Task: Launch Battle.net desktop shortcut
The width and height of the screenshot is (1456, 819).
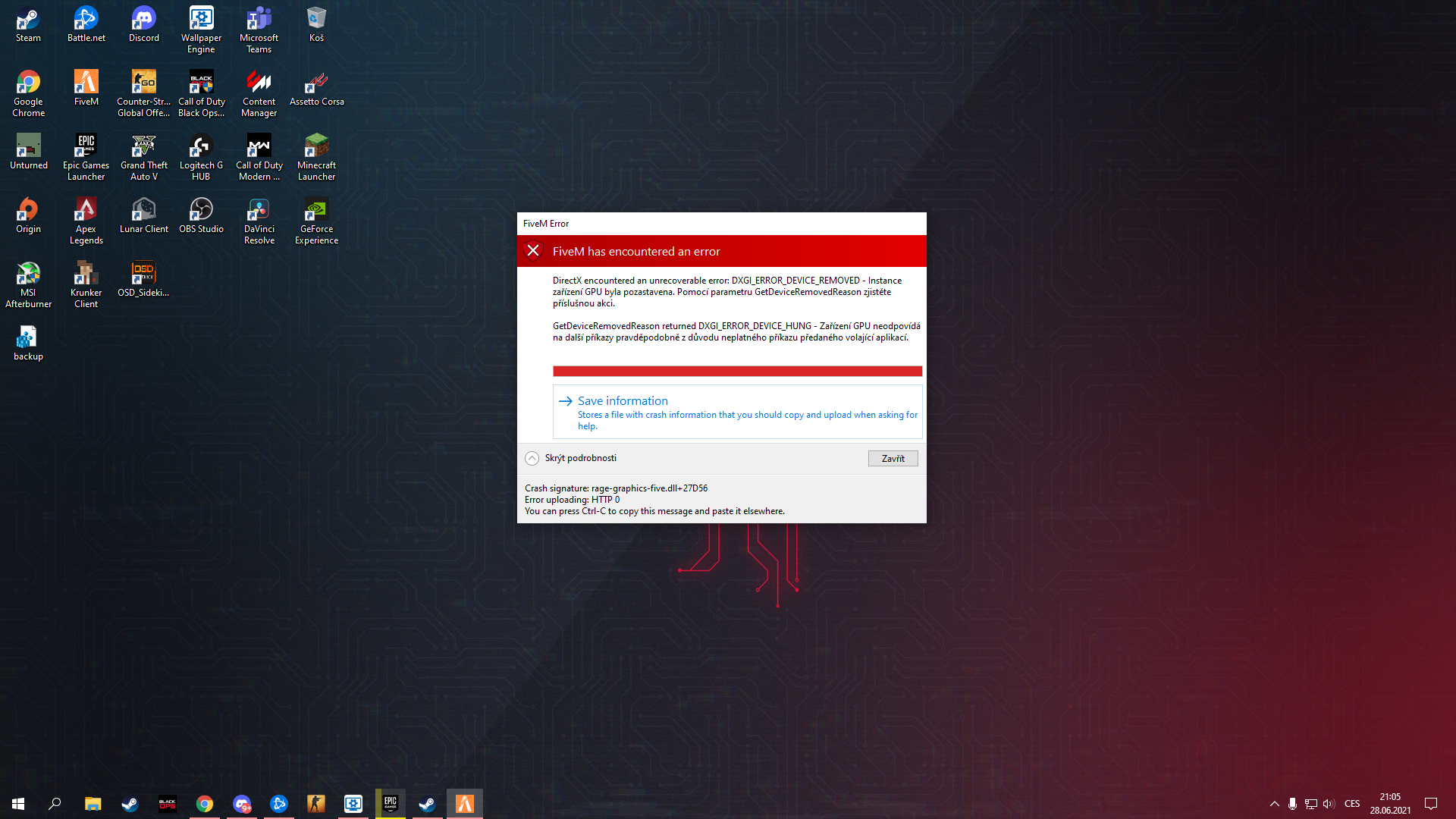Action: tap(86, 24)
